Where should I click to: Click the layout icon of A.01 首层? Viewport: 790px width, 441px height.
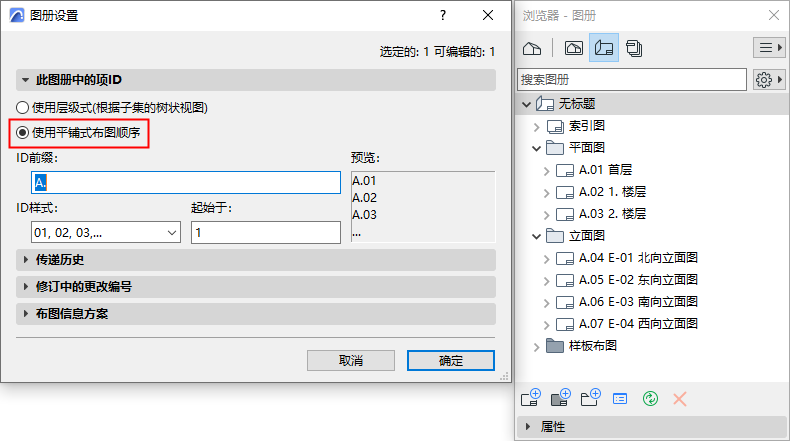[x=565, y=170]
